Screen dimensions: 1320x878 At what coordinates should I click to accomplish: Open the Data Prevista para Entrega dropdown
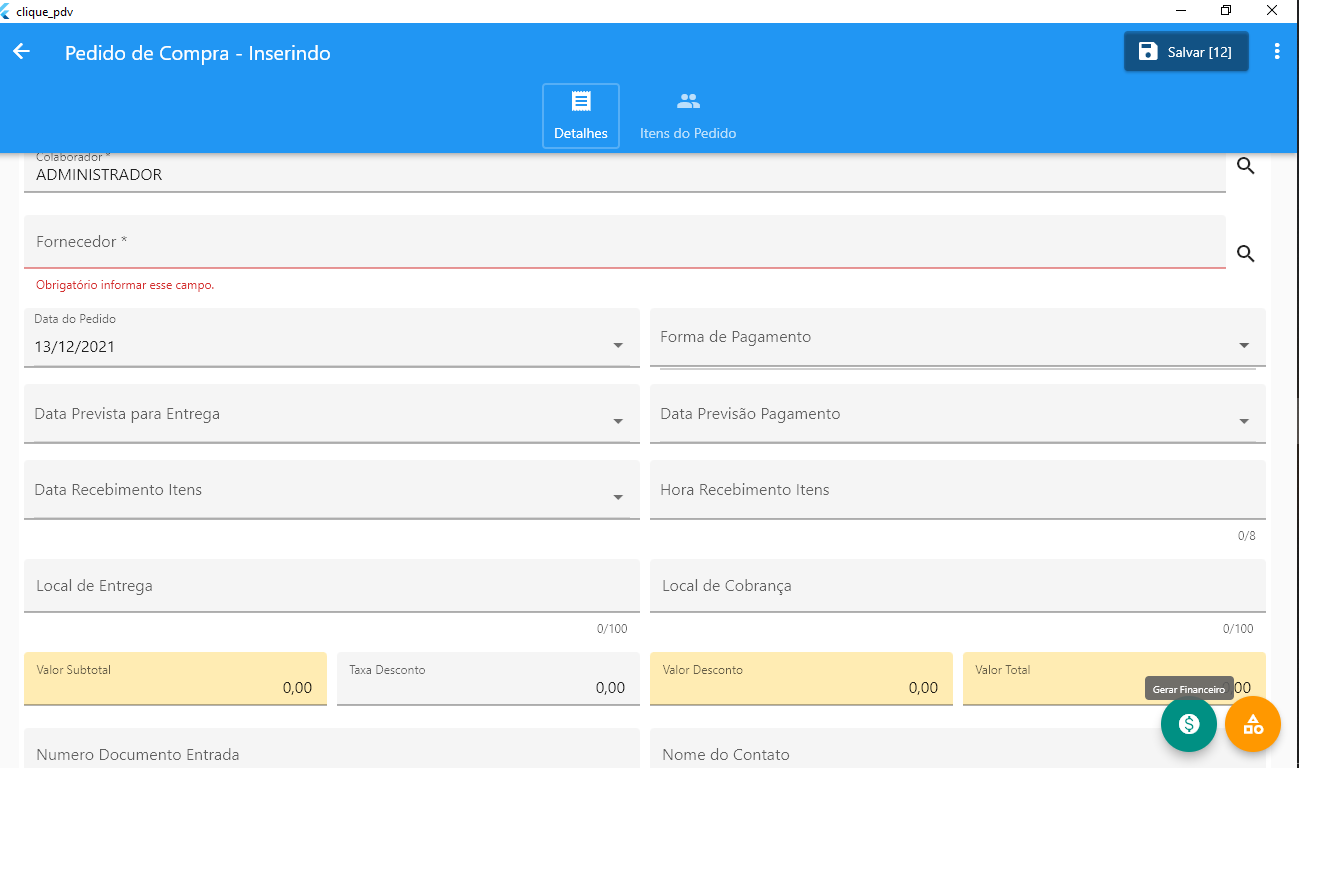(x=332, y=414)
